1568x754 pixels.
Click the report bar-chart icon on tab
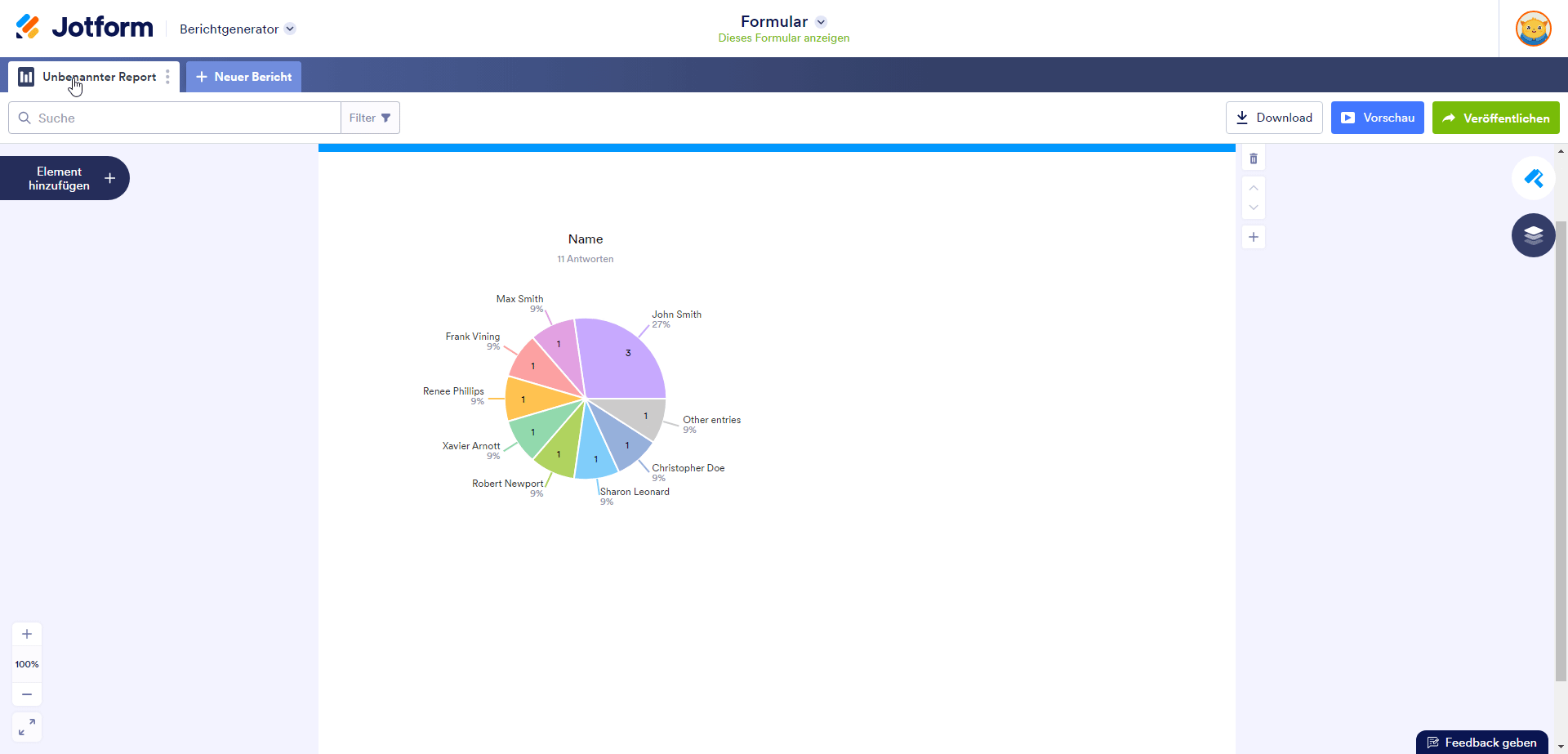click(26, 77)
